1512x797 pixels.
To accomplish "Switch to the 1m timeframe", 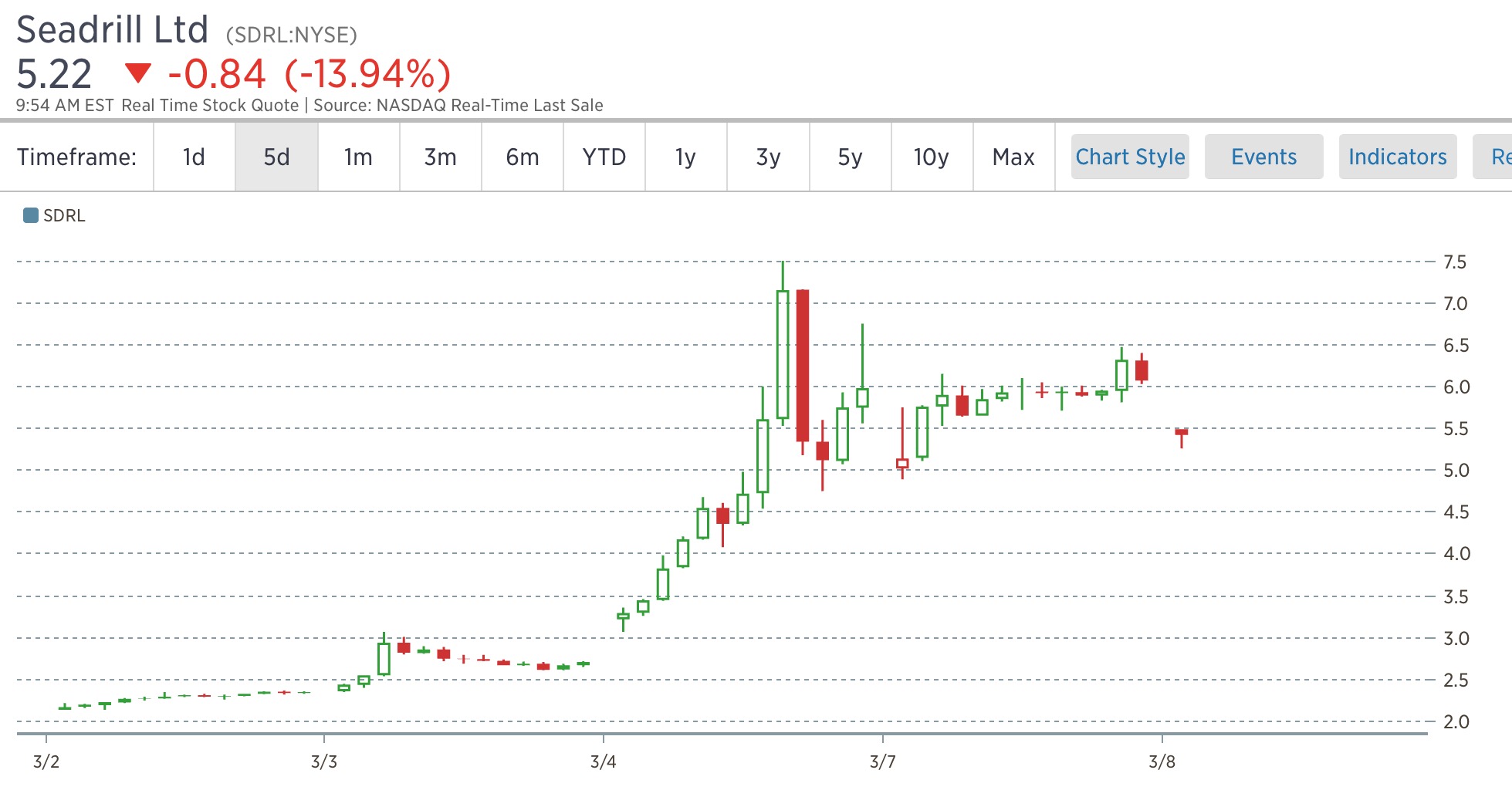I will pyautogui.click(x=359, y=157).
